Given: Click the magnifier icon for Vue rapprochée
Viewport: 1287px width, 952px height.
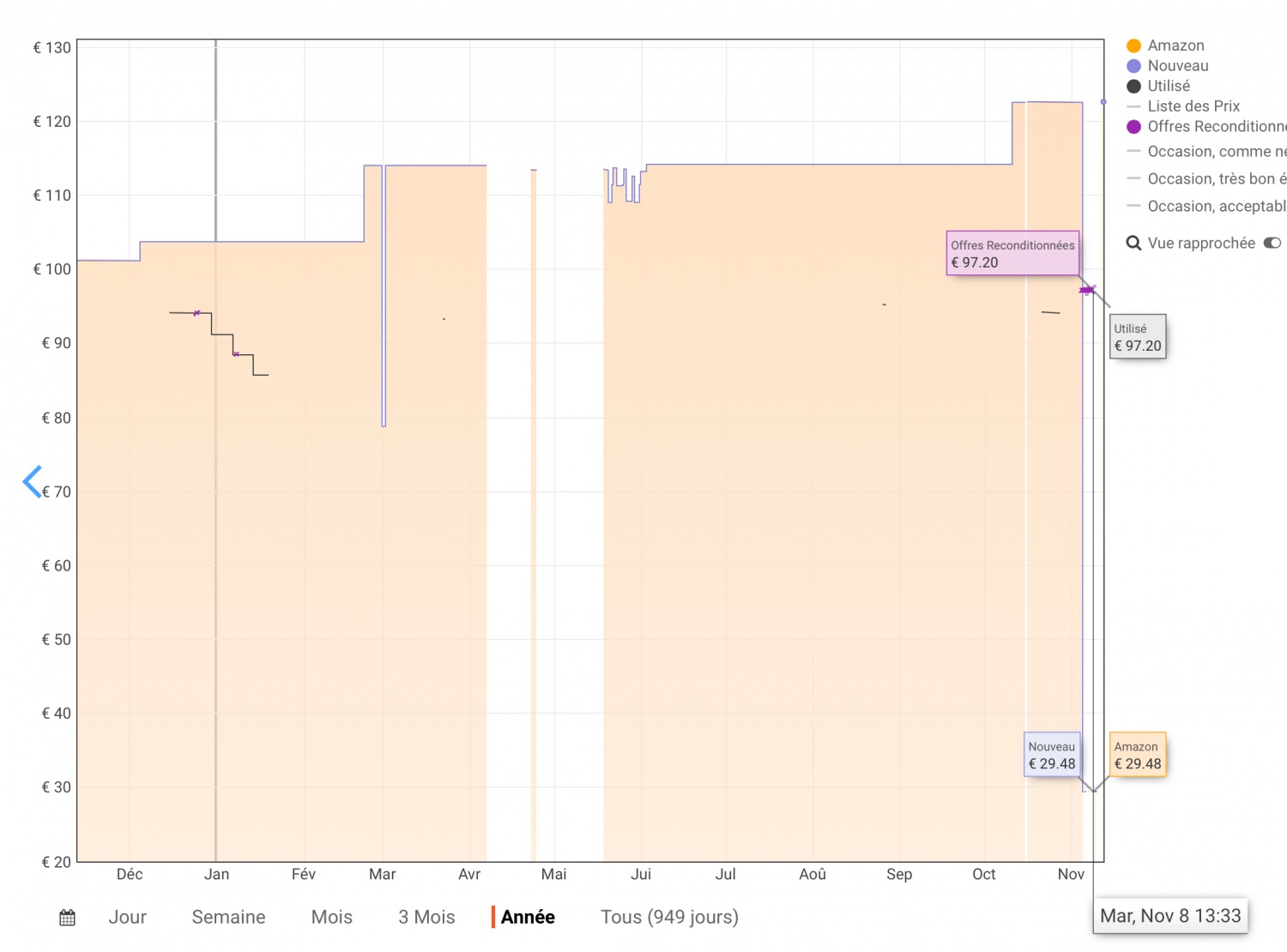Looking at the screenshot, I should tap(1133, 244).
